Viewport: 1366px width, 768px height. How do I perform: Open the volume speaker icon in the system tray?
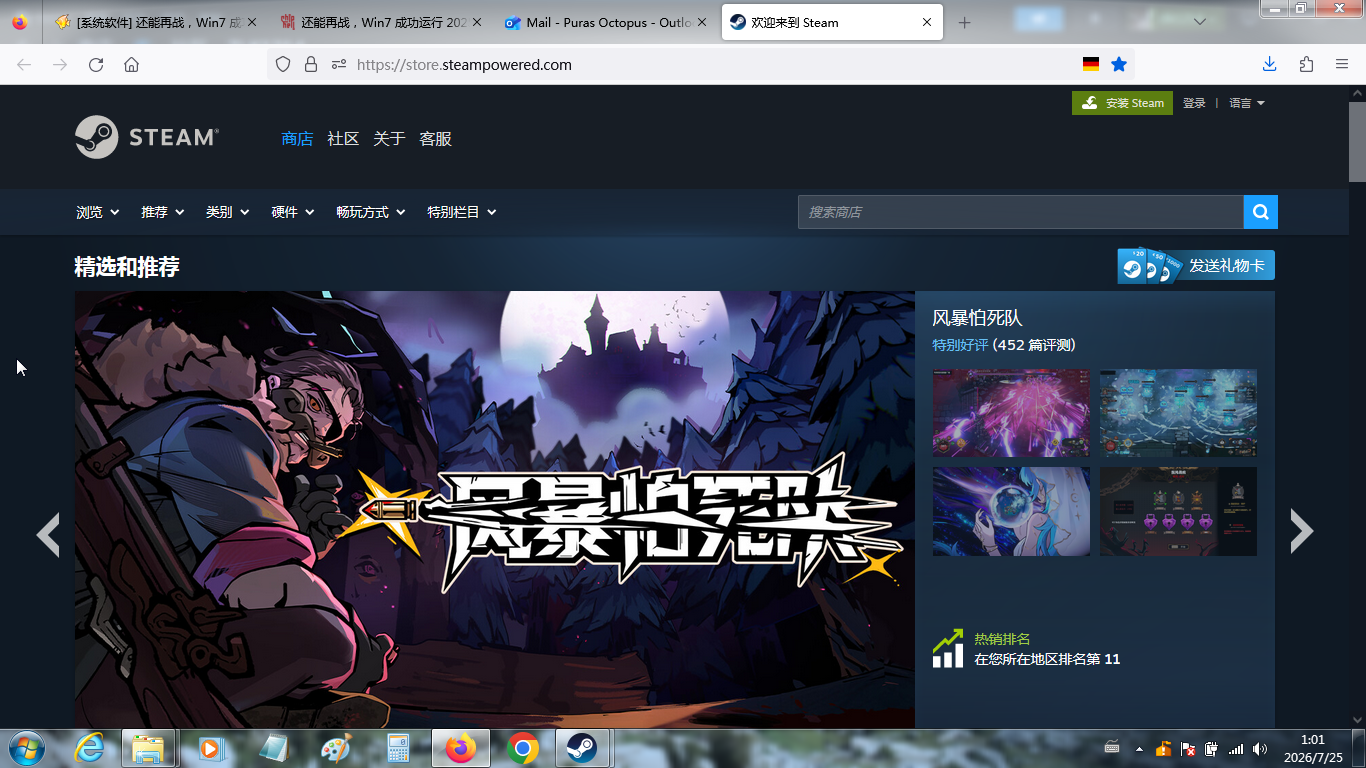coord(1259,748)
